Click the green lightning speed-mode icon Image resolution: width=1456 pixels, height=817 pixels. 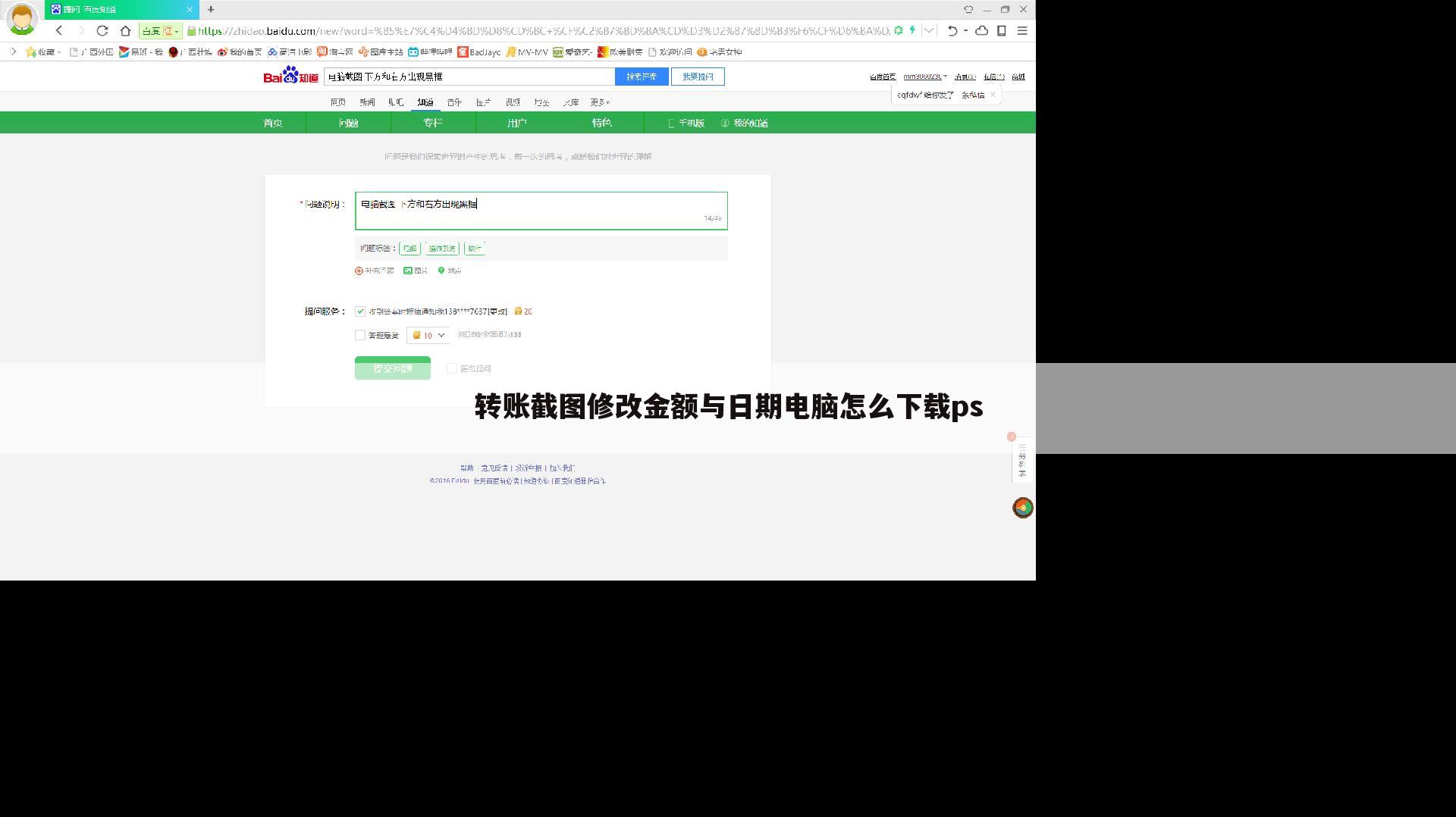point(912,30)
